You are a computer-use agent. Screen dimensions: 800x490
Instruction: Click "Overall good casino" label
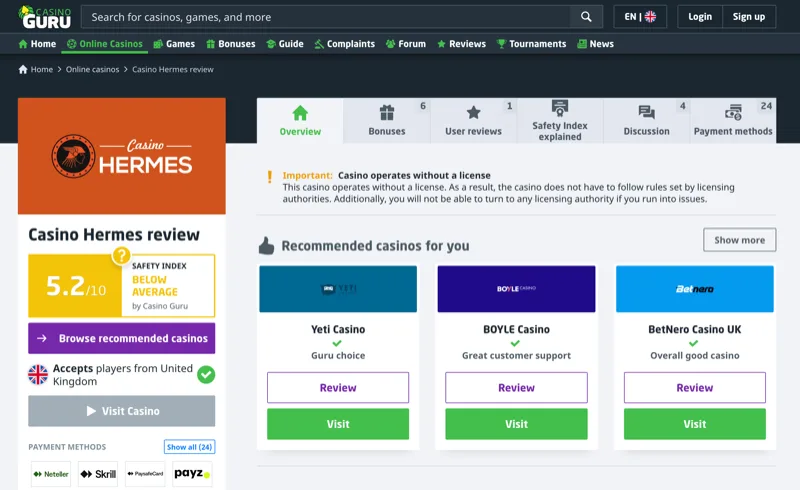[x=695, y=355]
